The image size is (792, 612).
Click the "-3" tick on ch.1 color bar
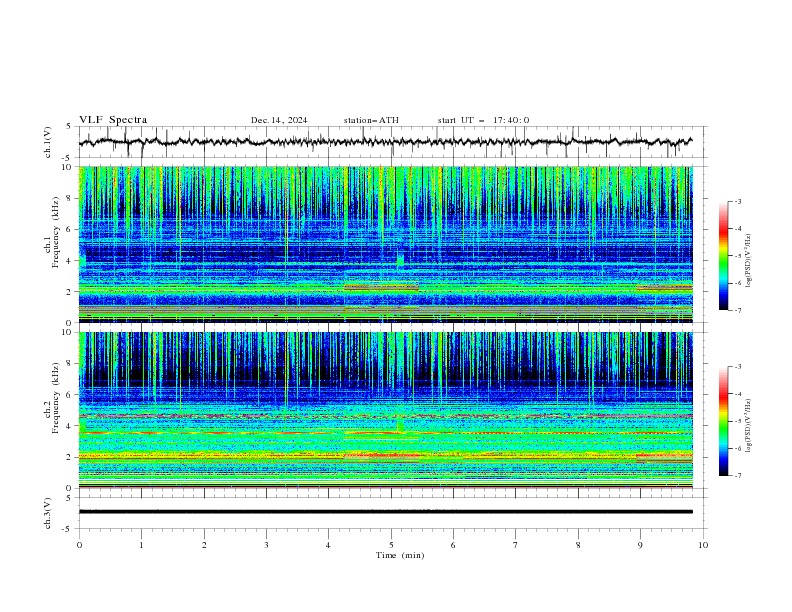point(738,201)
